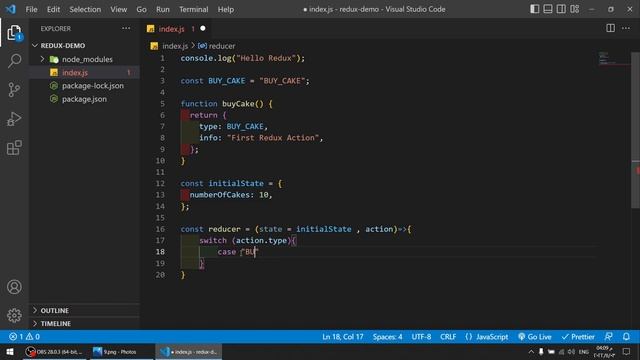This screenshot has width=640, height=360.
Task: Switch to OBS in taskbar
Action: click(x=54, y=351)
